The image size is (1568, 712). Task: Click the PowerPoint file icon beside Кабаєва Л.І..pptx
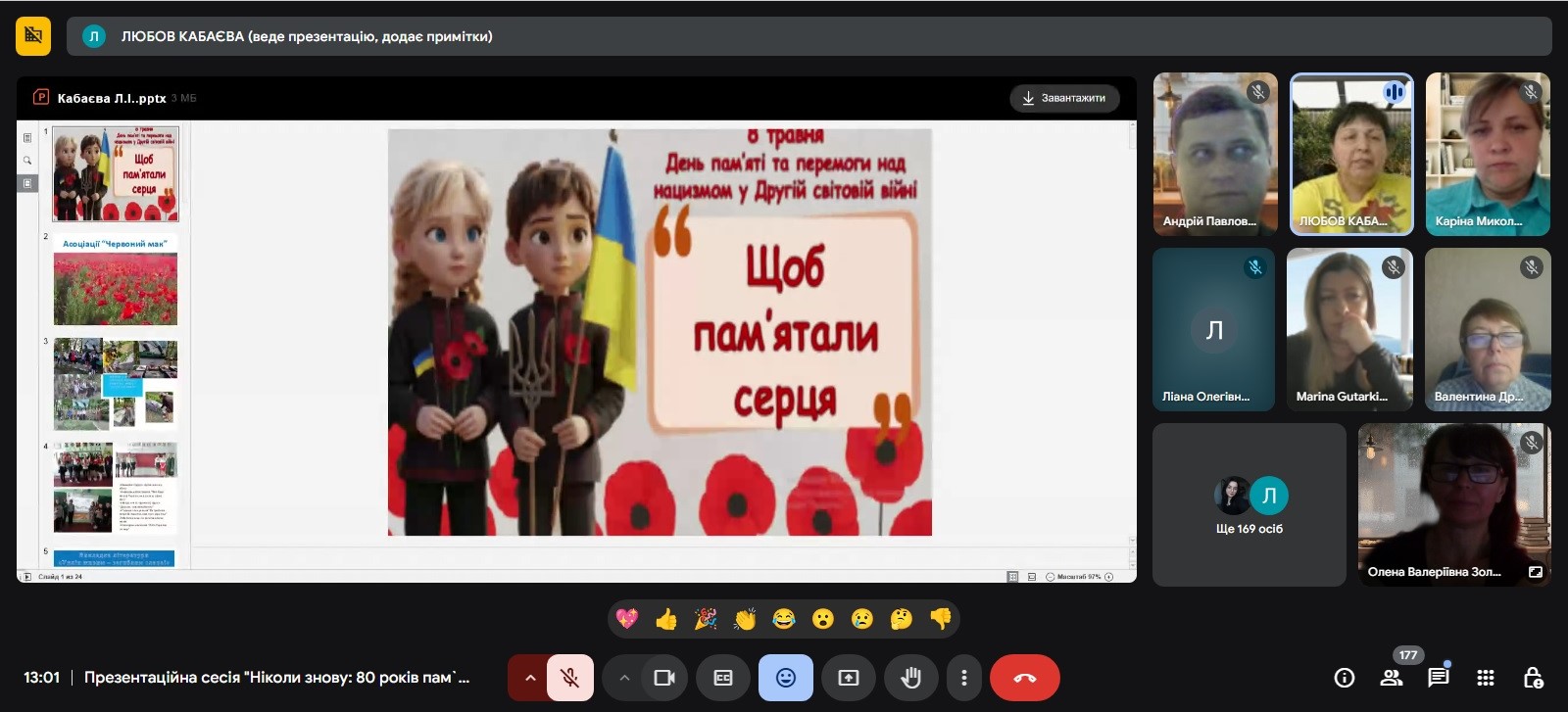point(41,97)
